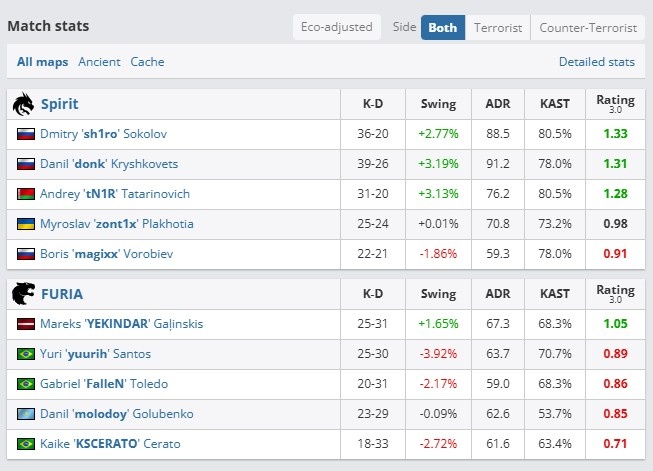Click YEKINDAR's +1.65% swing value
This screenshot has height=471, width=653.
438,324
